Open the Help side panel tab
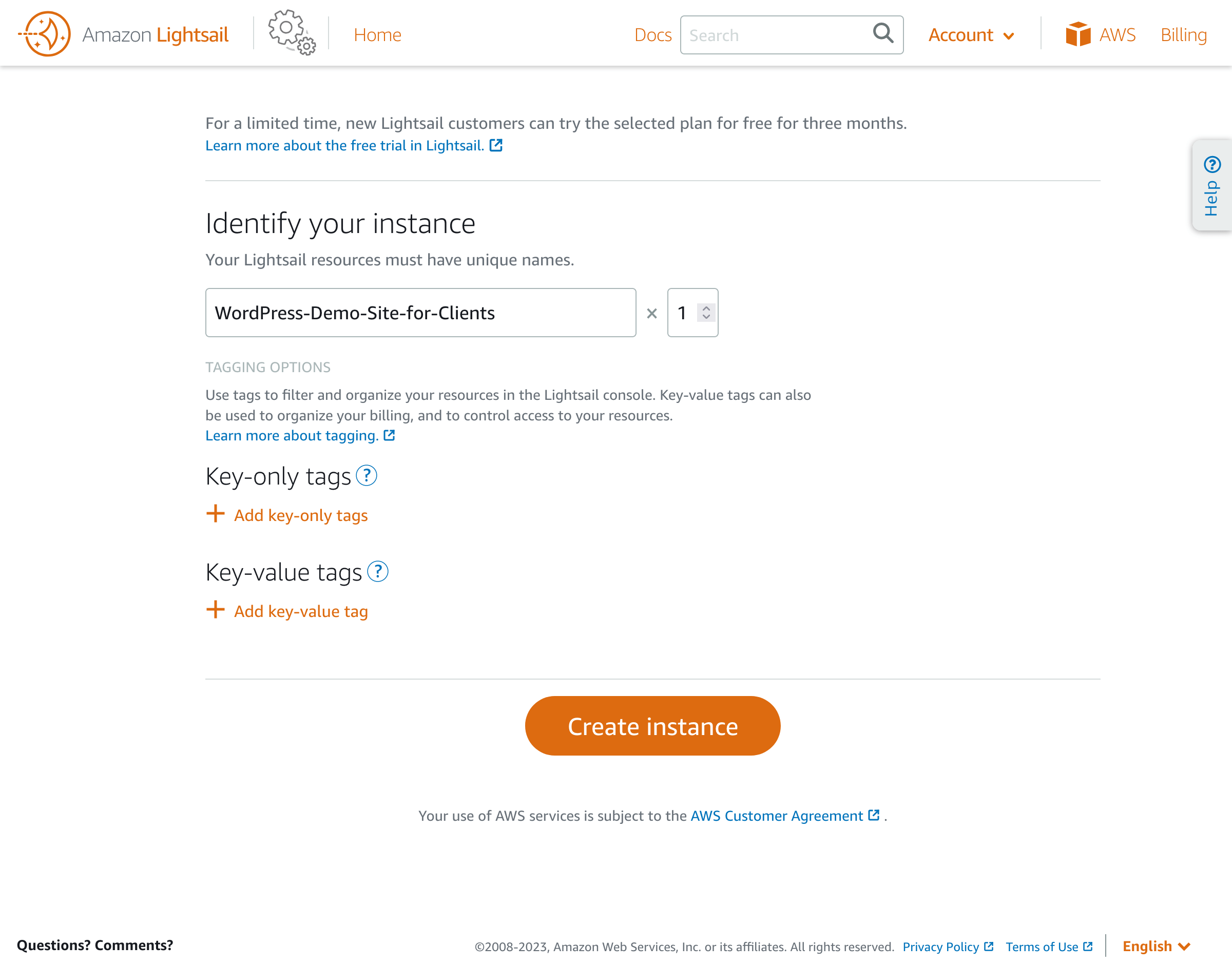 pyautogui.click(x=1211, y=185)
